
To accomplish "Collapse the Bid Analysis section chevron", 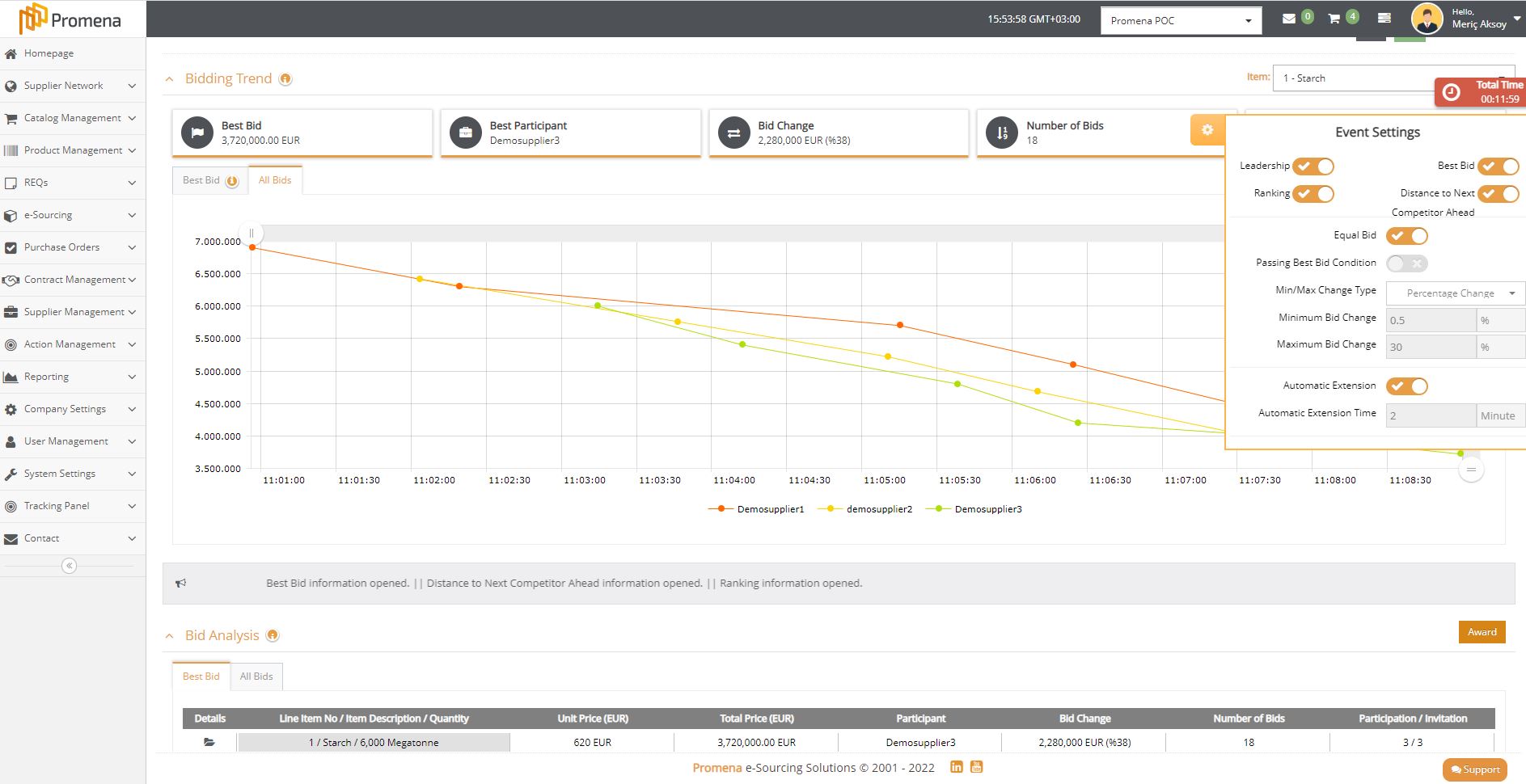I will point(169,636).
